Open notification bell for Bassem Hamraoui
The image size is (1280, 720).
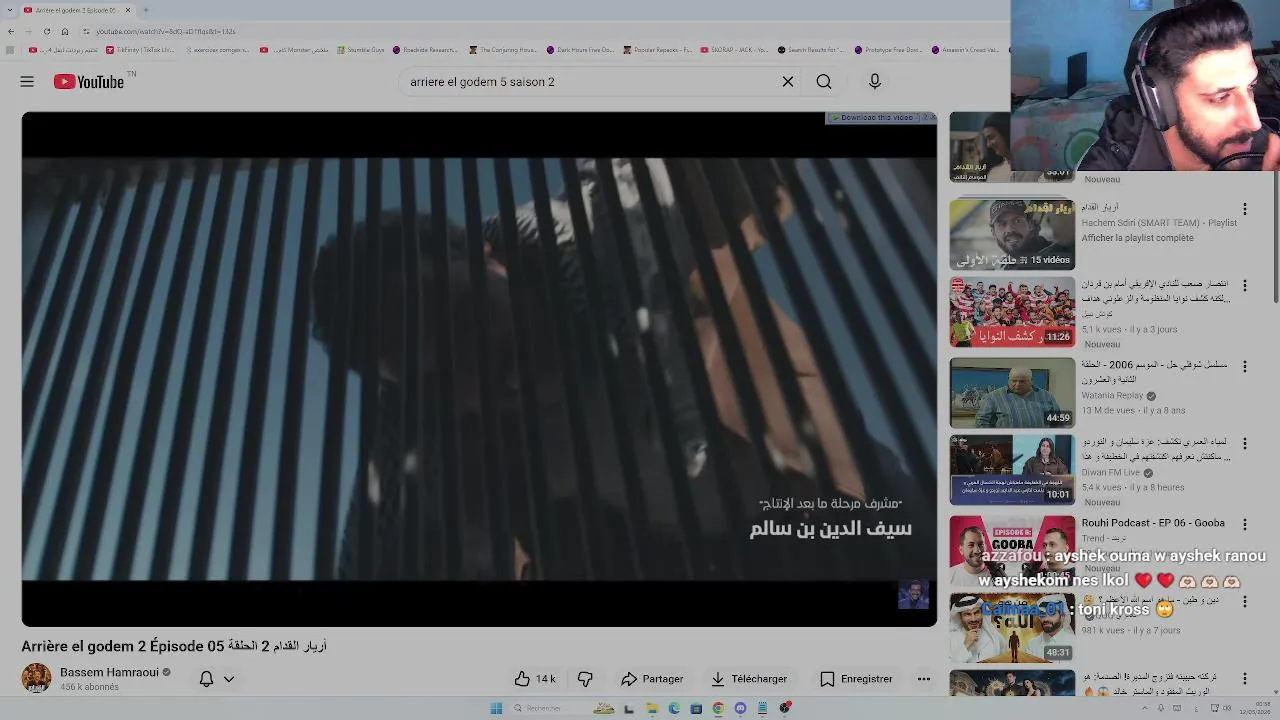(x=206, y=679)
